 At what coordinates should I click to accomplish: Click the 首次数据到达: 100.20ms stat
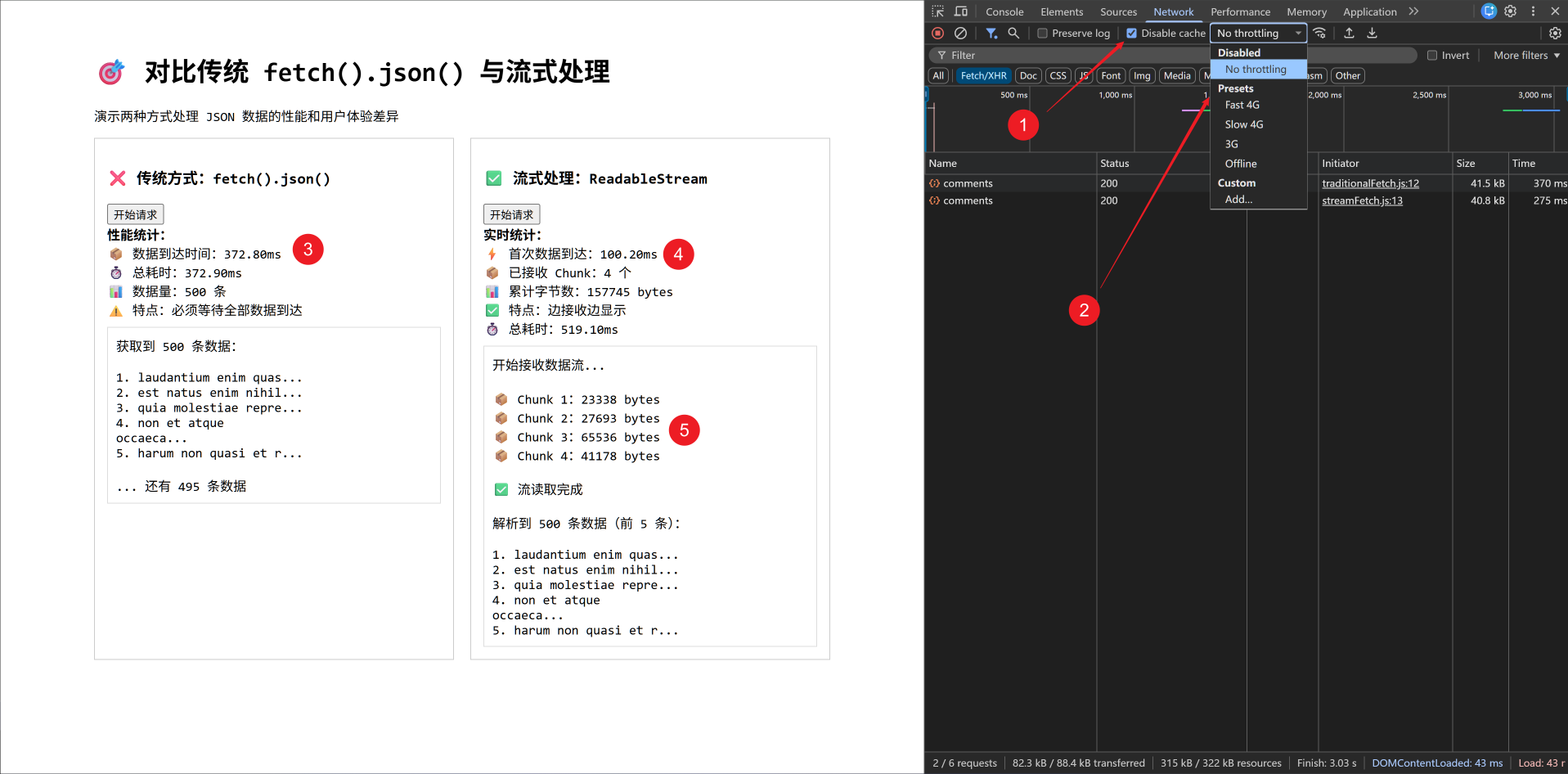click(571, 254)
